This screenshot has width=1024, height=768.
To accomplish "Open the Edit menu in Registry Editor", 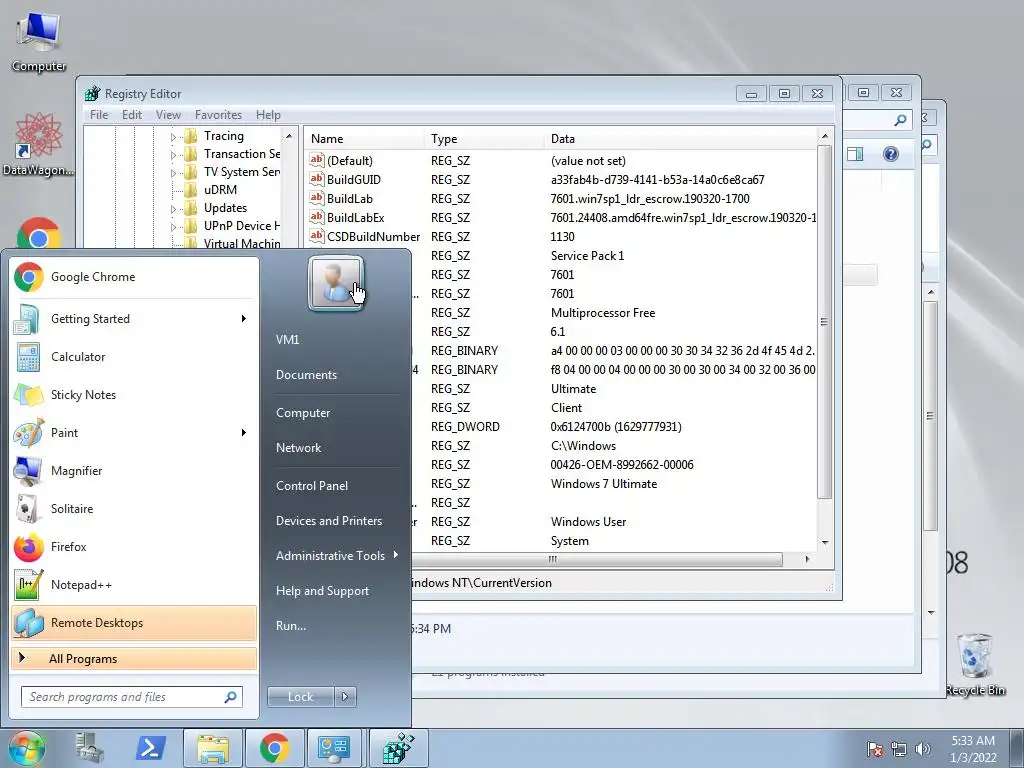I will (x=132, y=115).
